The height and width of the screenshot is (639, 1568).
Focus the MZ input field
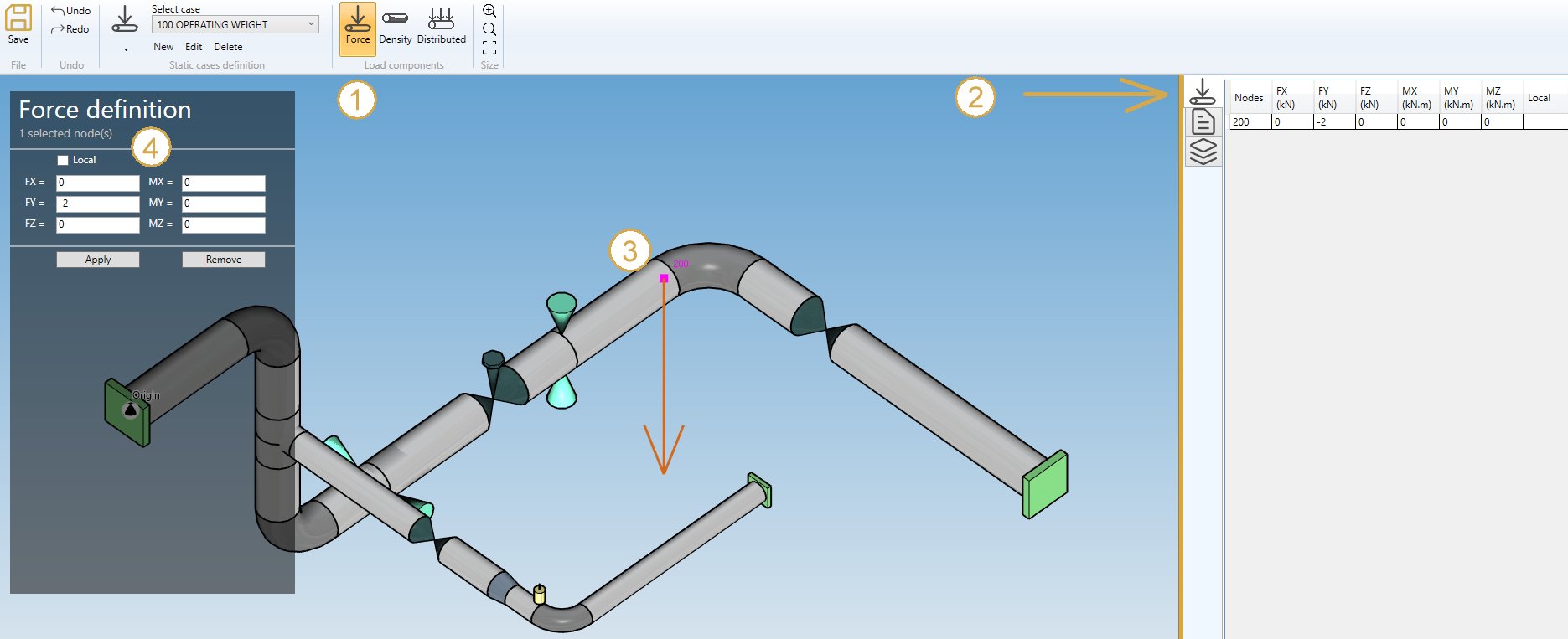coord(224,224)
